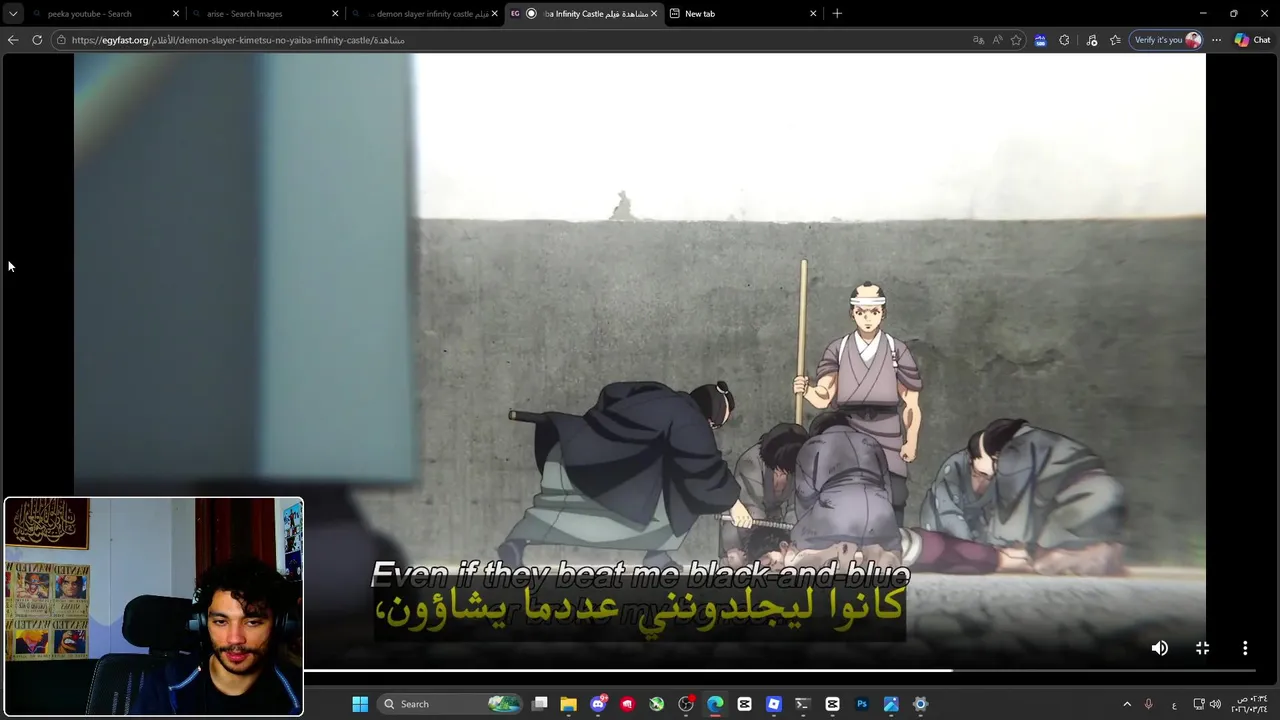
Task: View site information via the lock icon
Action: 61,40
